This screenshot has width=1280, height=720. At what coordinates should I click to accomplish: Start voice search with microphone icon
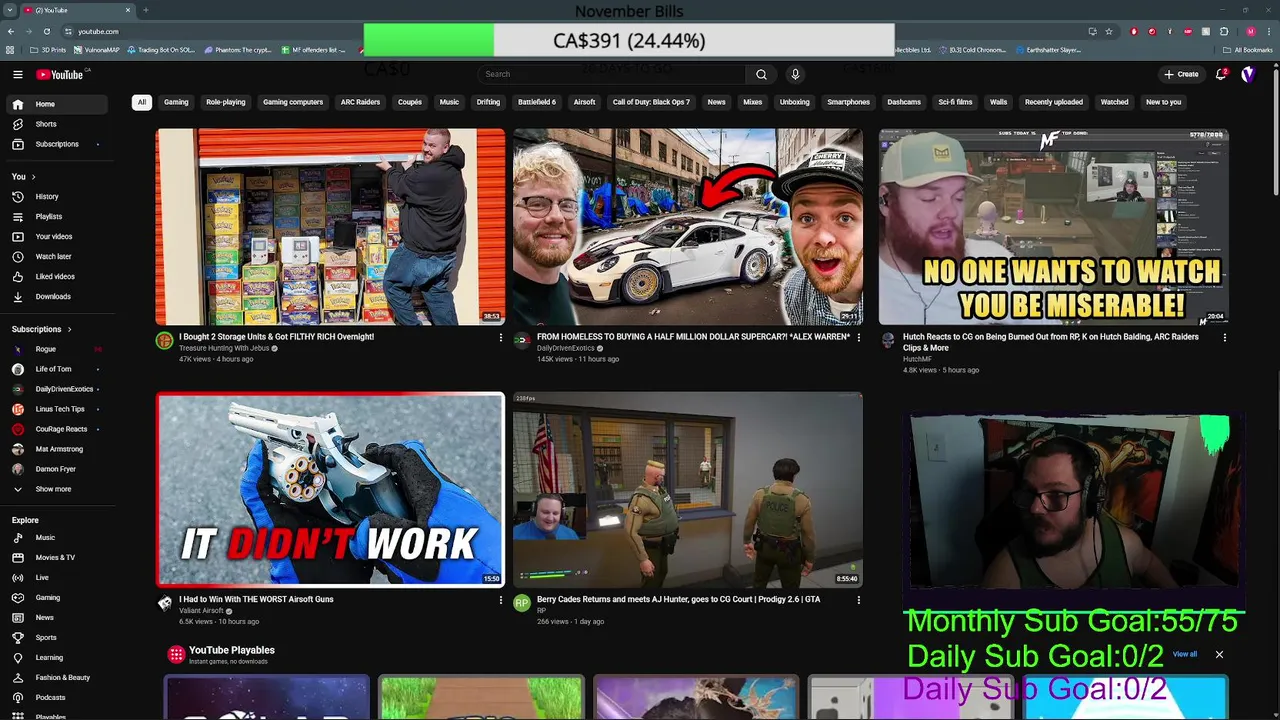pyautogui.click(x=795, y=74)
